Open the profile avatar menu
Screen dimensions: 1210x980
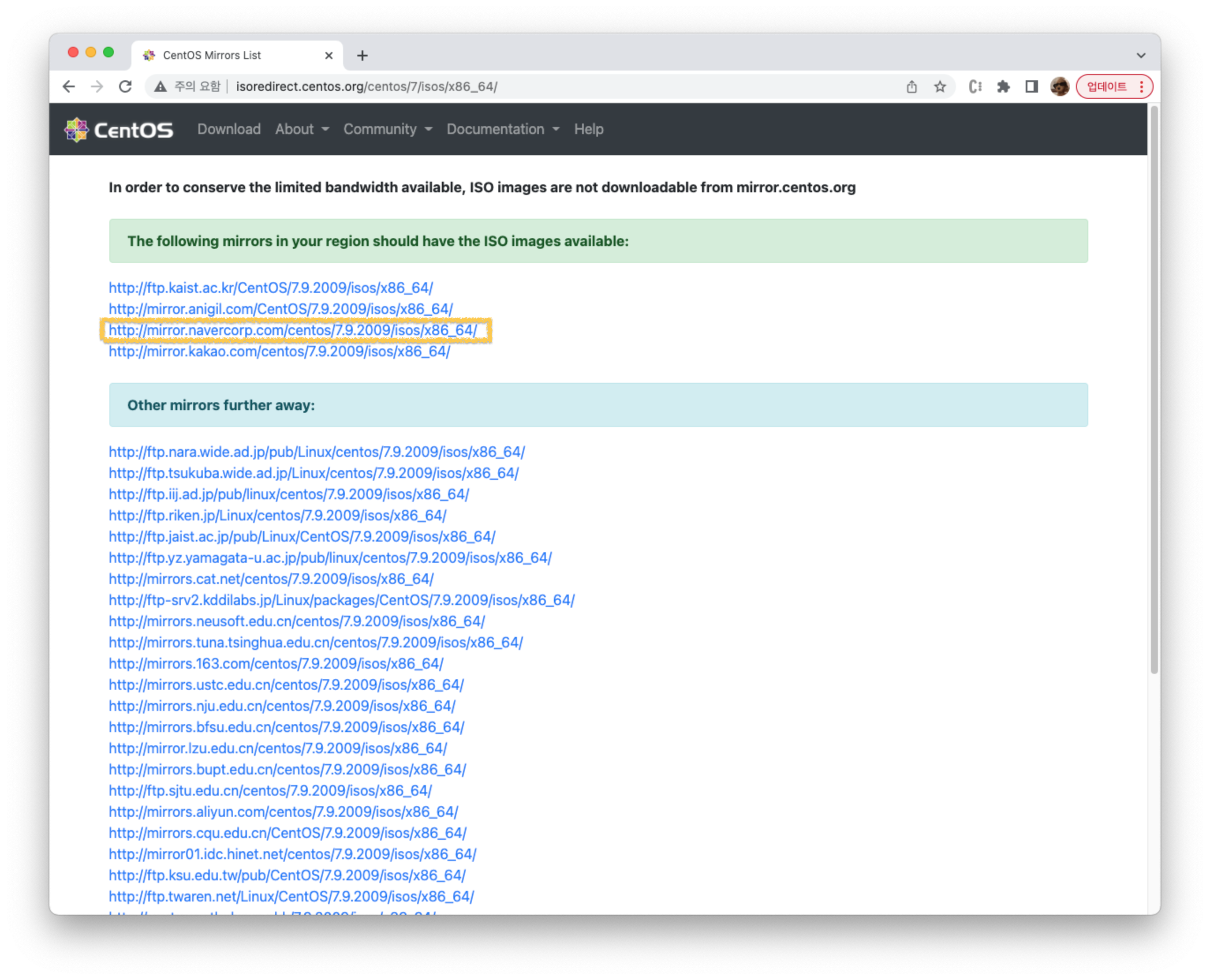coord(1059,86)
